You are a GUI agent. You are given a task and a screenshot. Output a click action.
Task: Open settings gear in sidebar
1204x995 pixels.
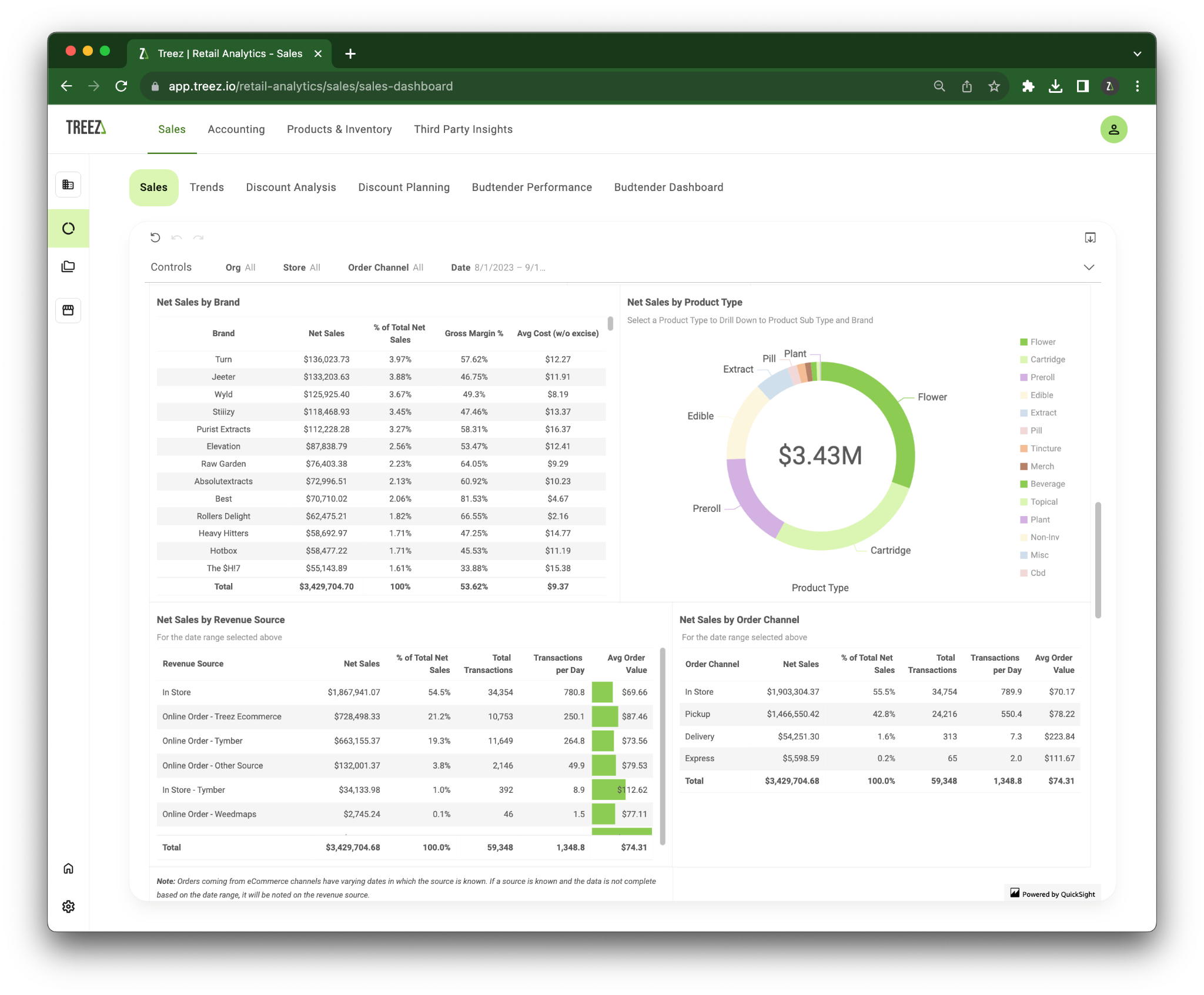coord(68,906)
